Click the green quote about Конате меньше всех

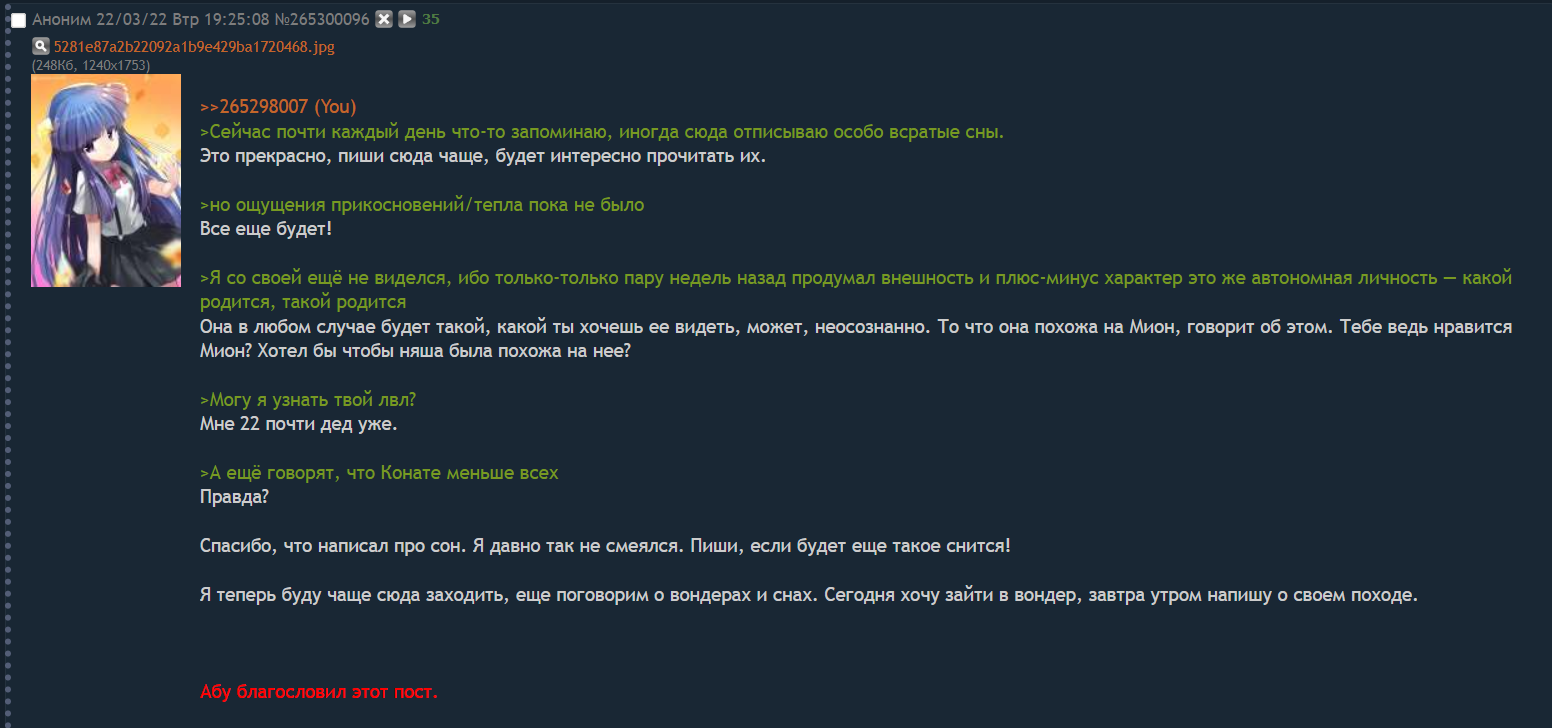(379, 472)
